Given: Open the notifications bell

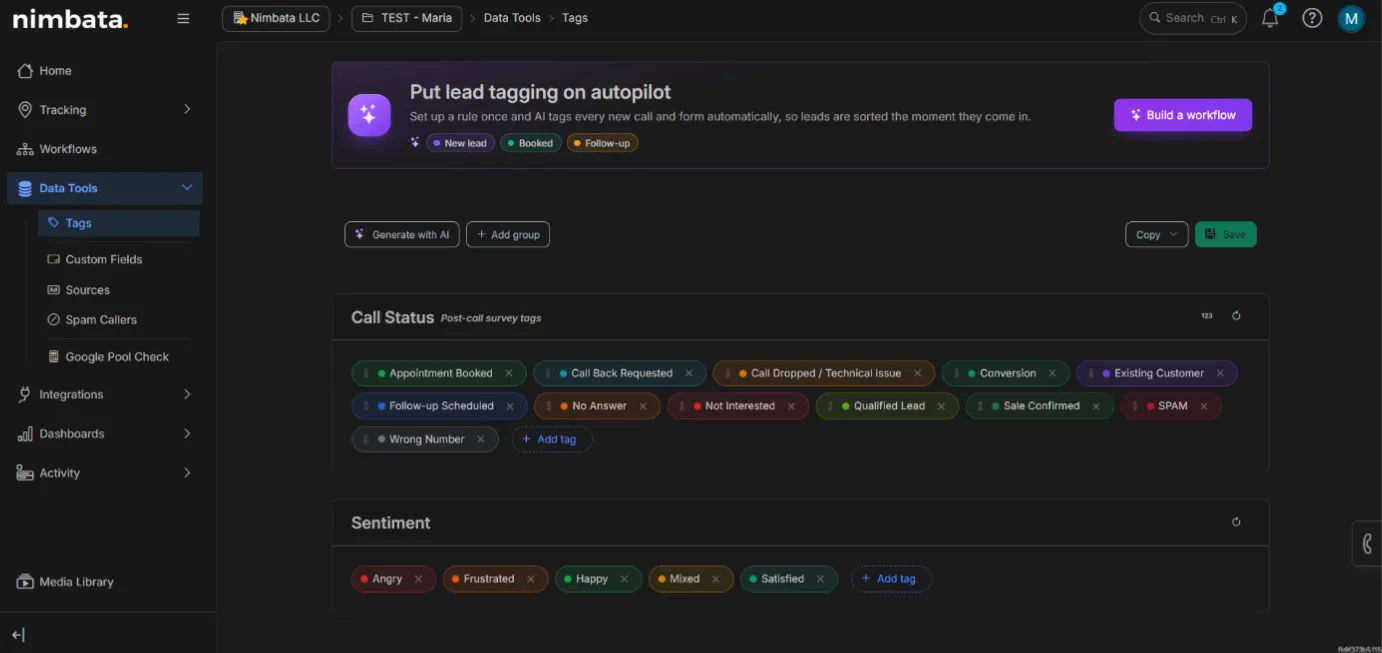Looking at the screenshot, I should click(x=1270, y=18).
